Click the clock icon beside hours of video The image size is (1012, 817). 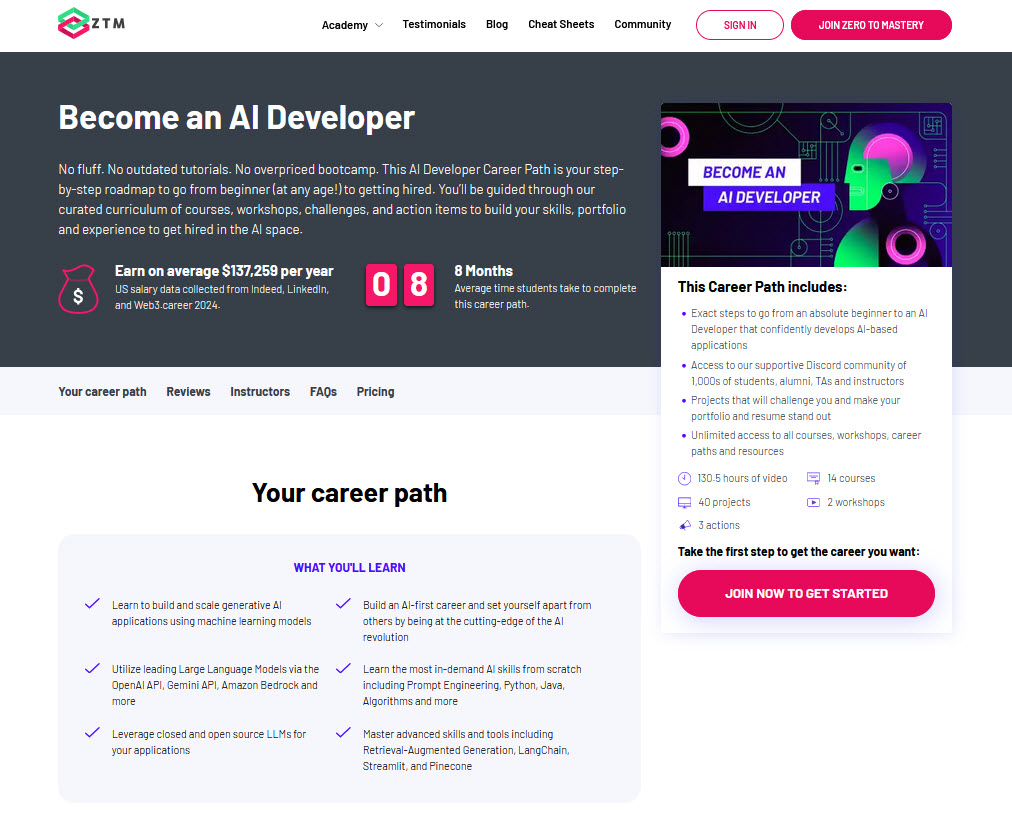click(684, 478)
